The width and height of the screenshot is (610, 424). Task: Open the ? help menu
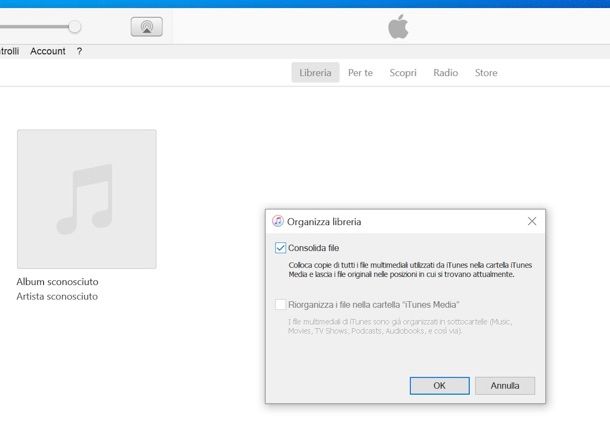point(79,51)
